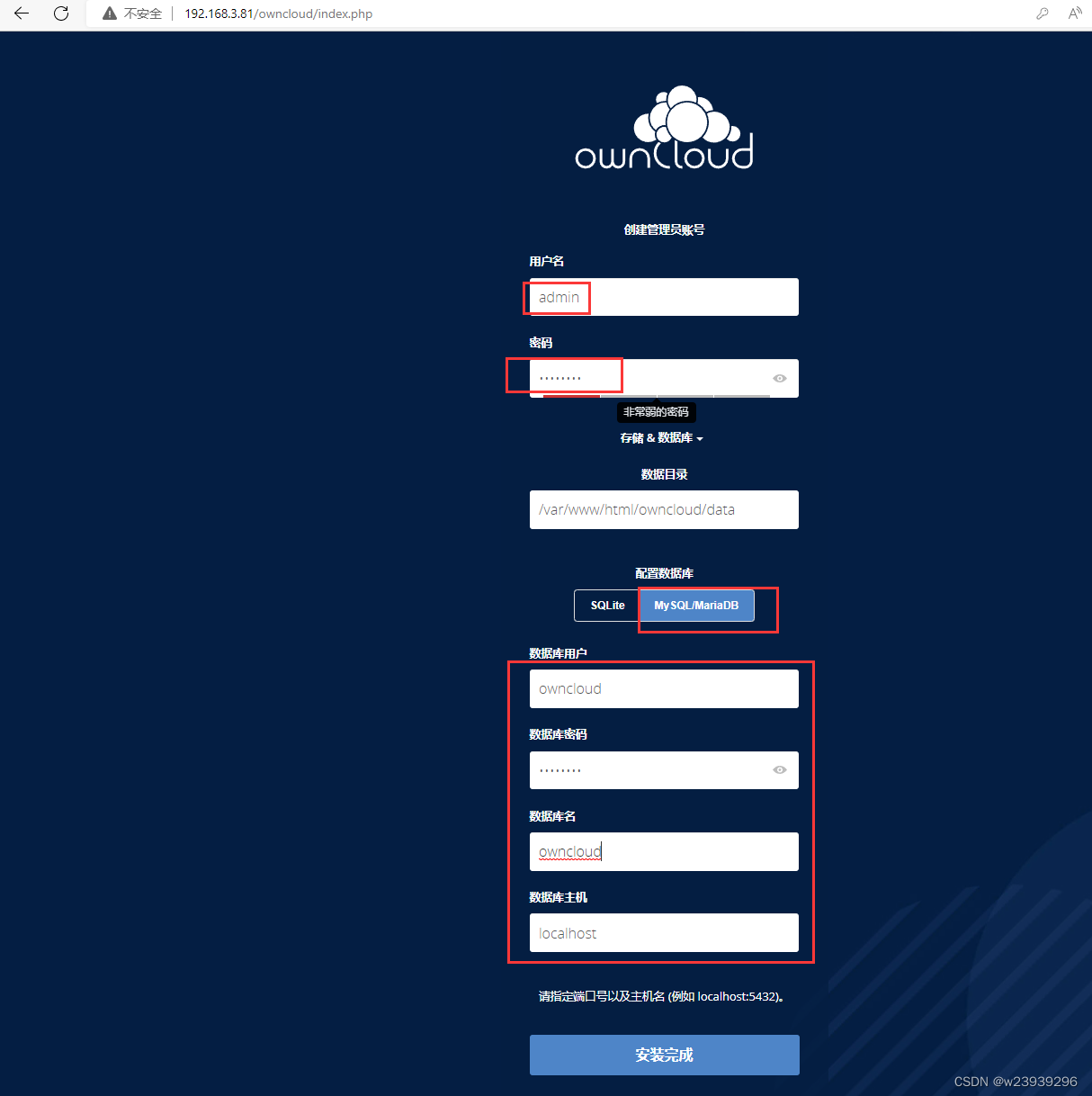The image size is (1092, 1096).
Task: Click the saved passwords key icon
Action: point(1042,13)
